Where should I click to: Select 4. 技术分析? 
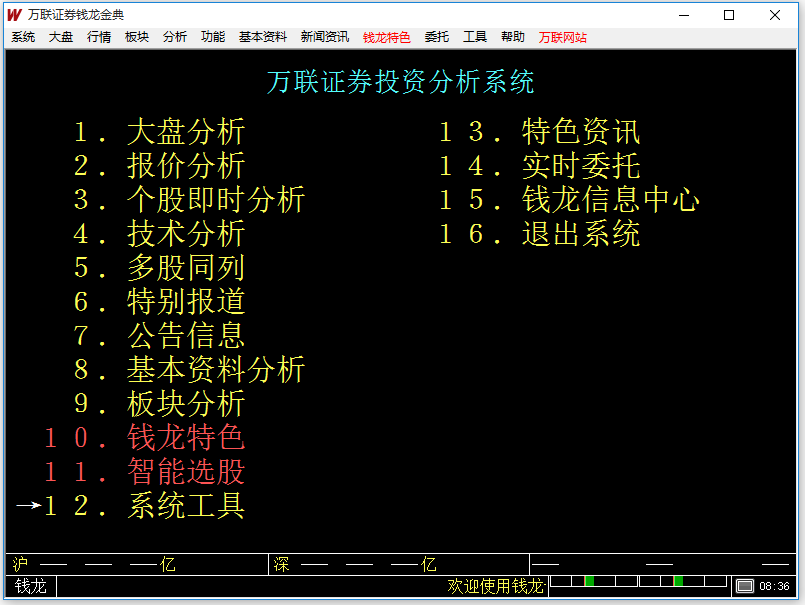click(159, 234)
